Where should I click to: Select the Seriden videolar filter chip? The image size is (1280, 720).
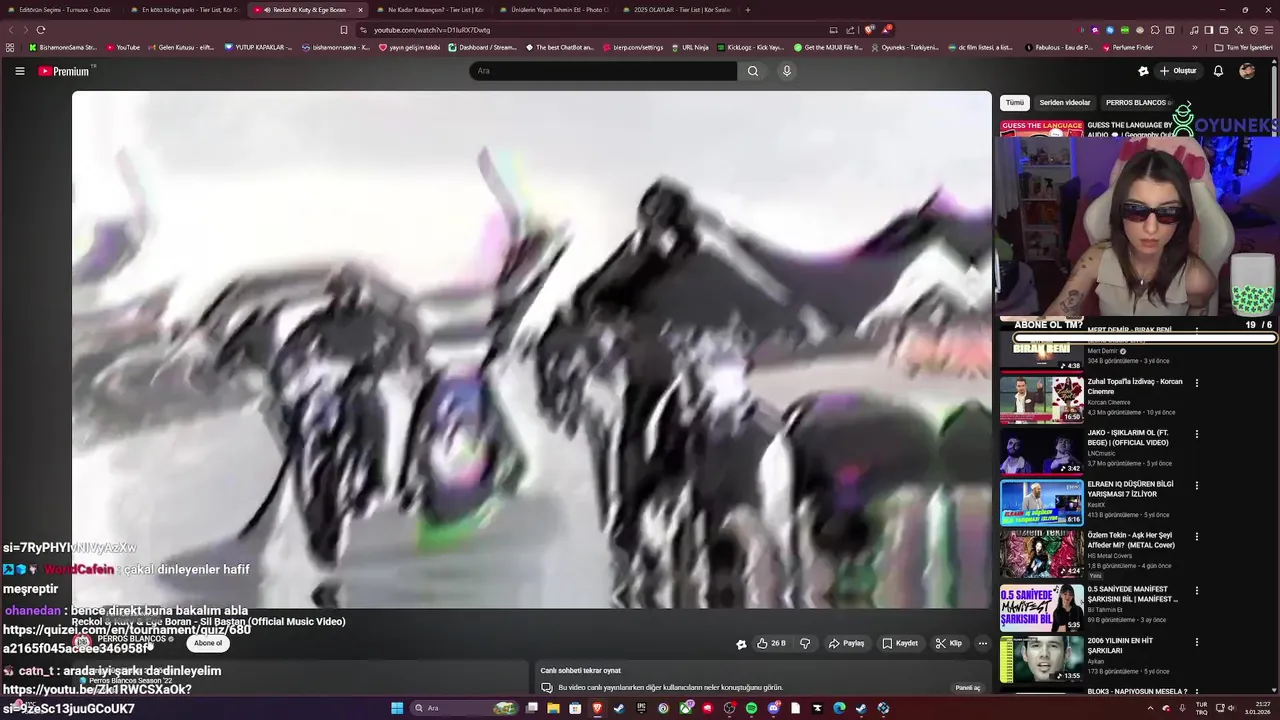(x=1065, y=103)
